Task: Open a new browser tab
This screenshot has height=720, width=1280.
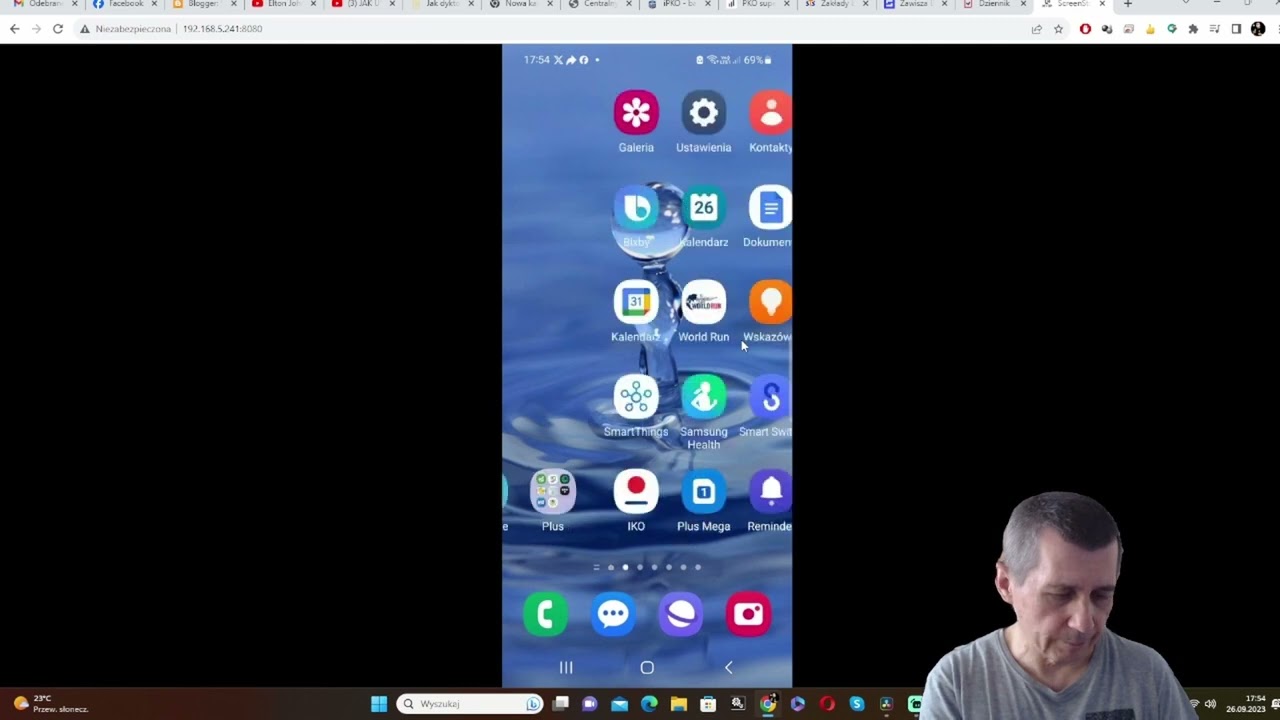Action: [1128, 5]
